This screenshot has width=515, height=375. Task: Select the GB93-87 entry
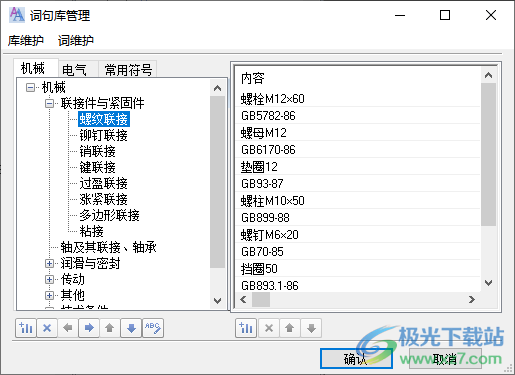pos(358,184)
